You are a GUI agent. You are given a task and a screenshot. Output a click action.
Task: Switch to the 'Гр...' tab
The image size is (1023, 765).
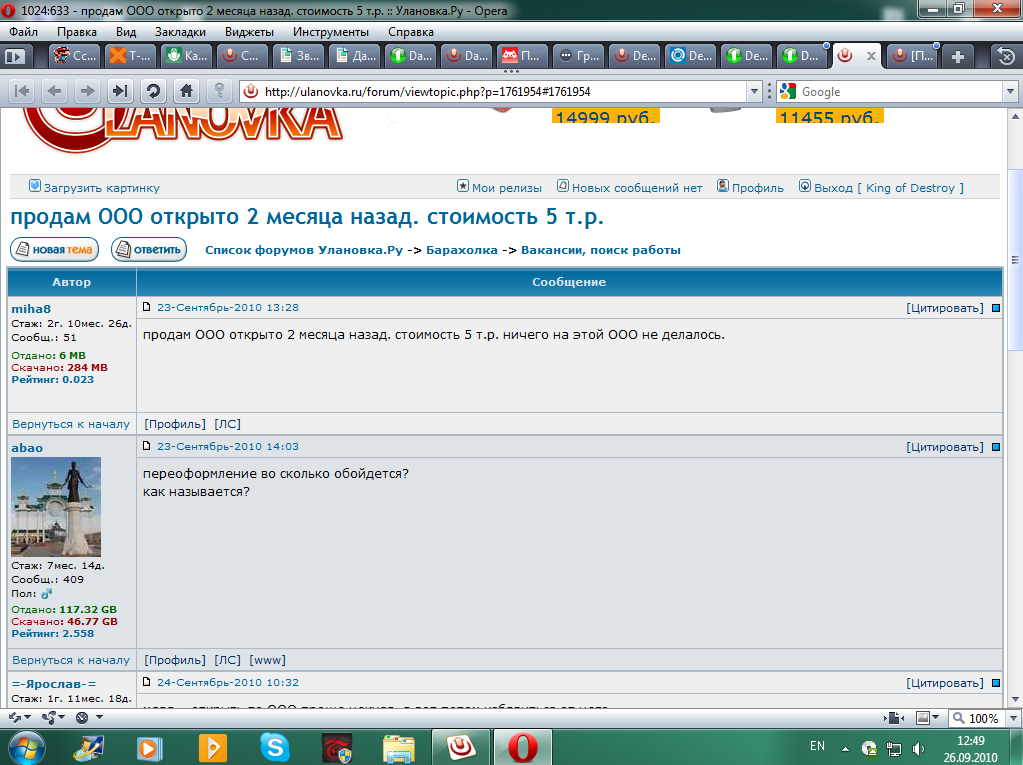[579, 56]
